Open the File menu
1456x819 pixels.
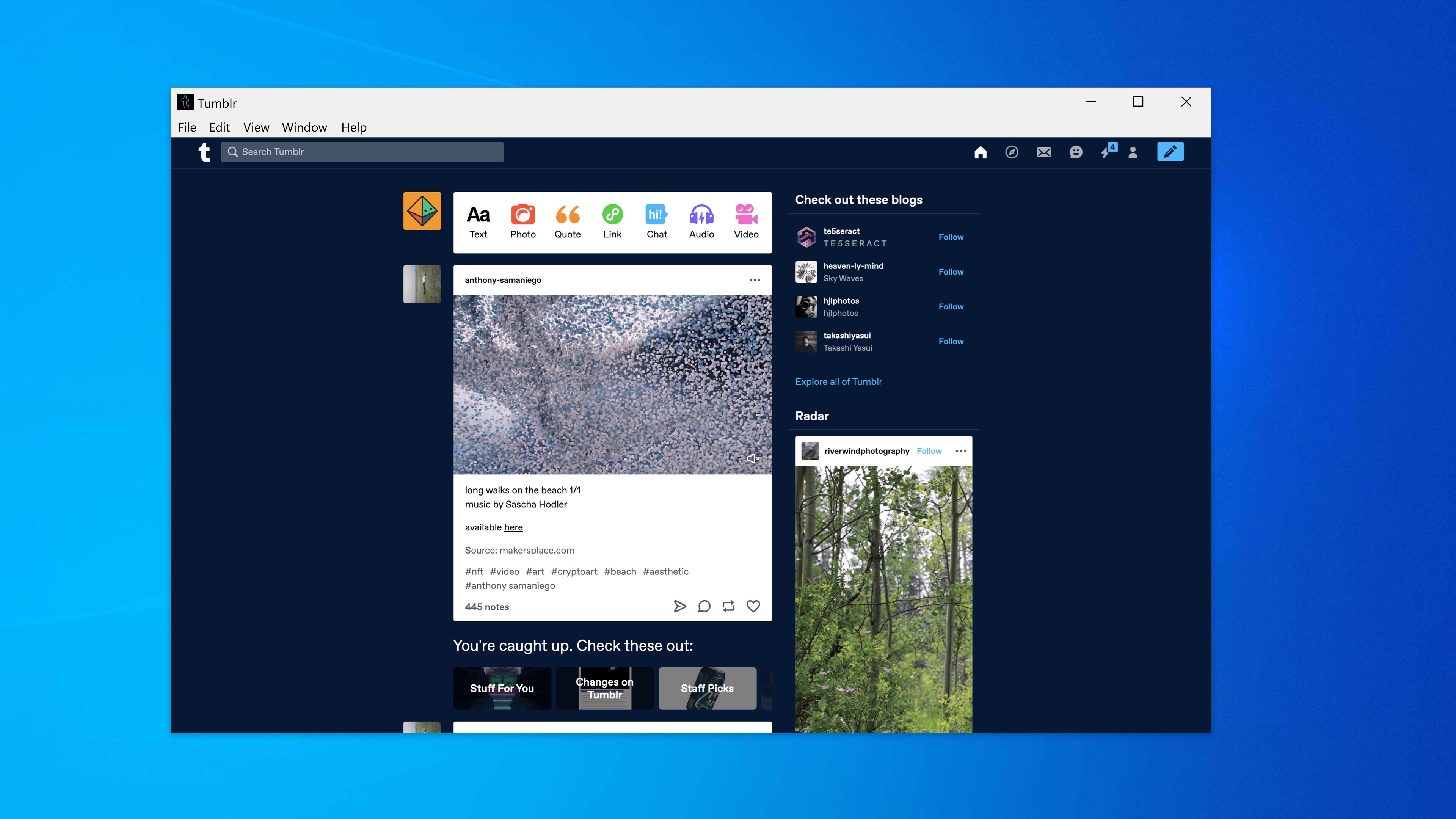187,127
